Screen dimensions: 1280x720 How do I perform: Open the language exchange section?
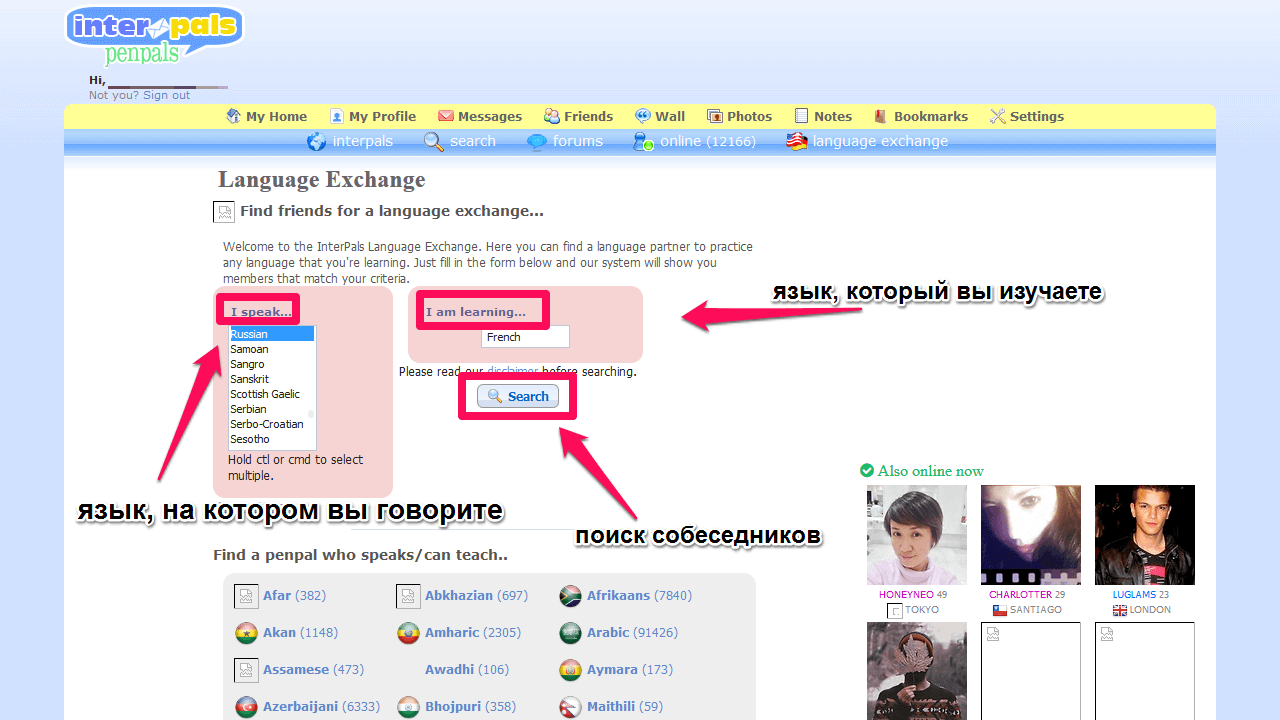(867, 141)
